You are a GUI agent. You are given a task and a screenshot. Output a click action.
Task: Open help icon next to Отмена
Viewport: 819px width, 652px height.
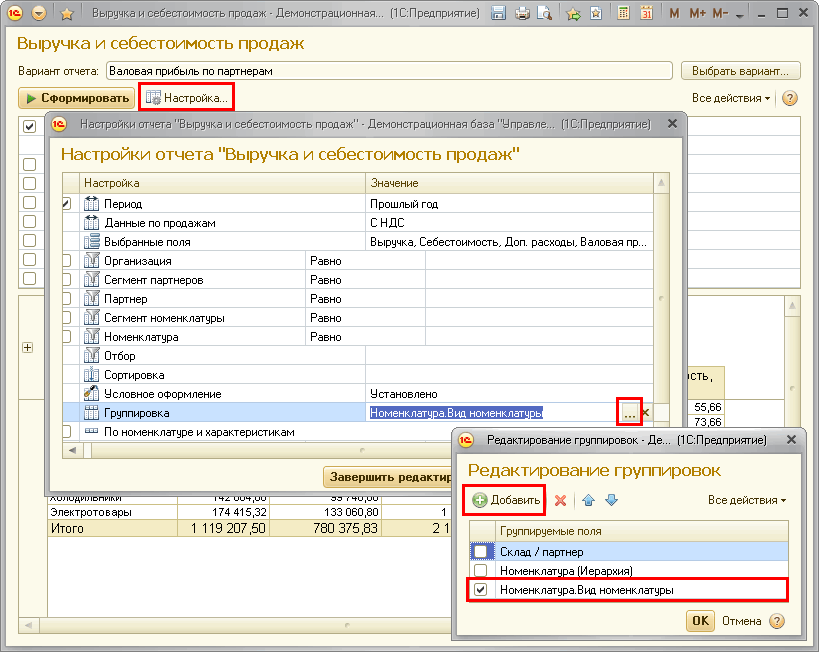[777, 621]
